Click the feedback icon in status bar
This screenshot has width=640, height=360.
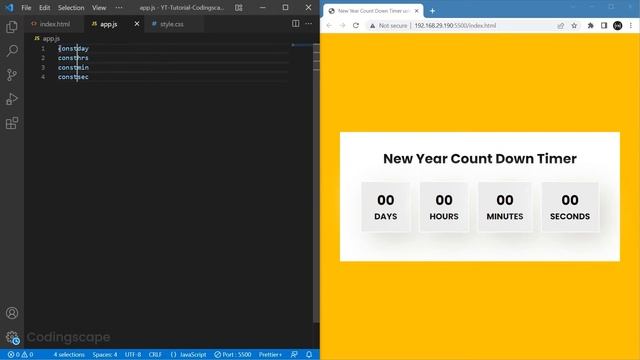click(294, 354)
